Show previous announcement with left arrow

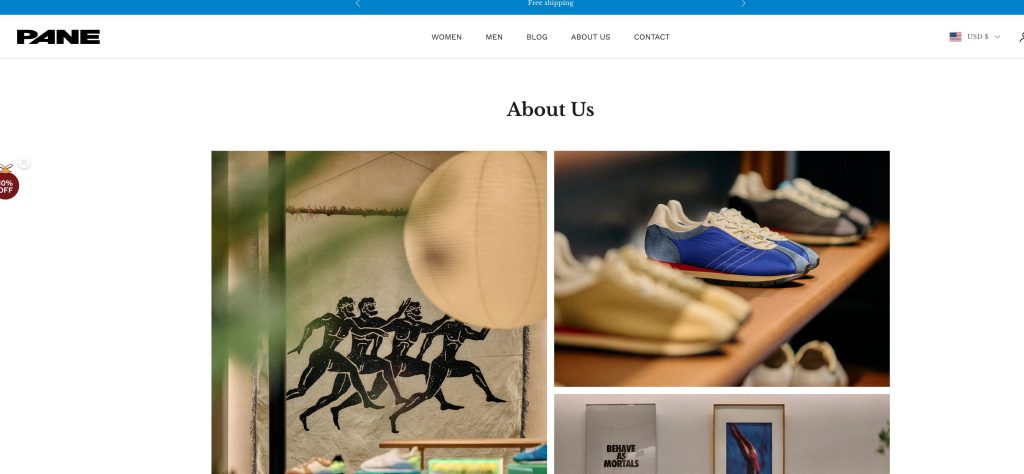(x=357, y=4)
